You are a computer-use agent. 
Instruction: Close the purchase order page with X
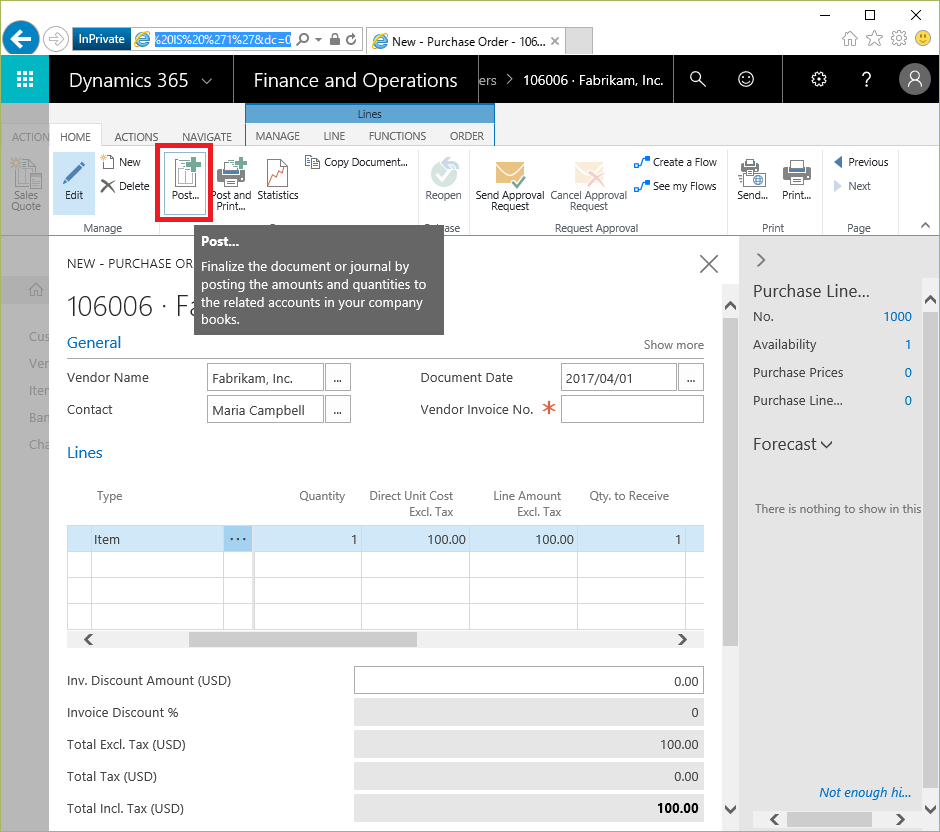point(709,264)
